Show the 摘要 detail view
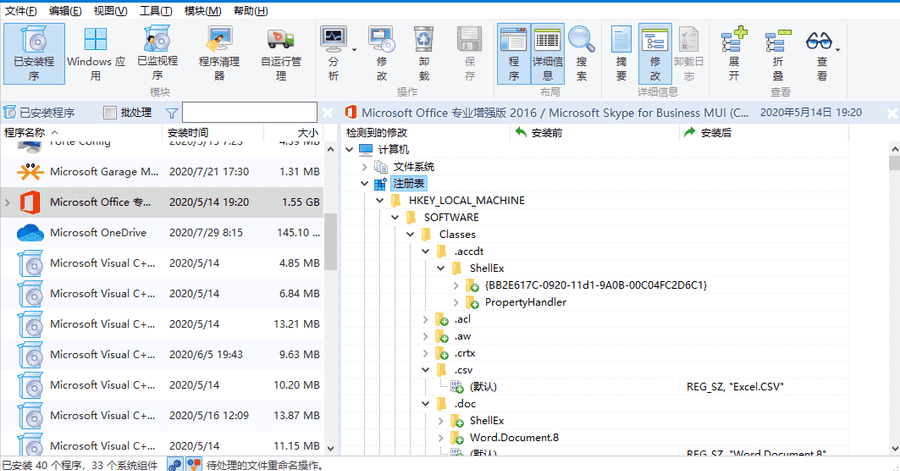The width and height of the screenshot is (900, 471). [x=621, y=54]
